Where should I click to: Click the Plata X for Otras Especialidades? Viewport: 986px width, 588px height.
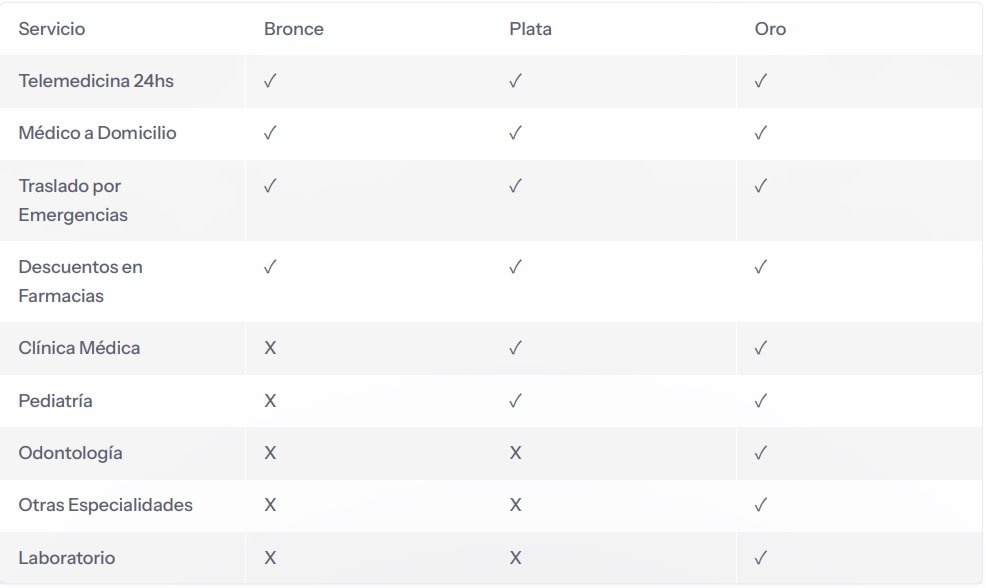(516, 505)
